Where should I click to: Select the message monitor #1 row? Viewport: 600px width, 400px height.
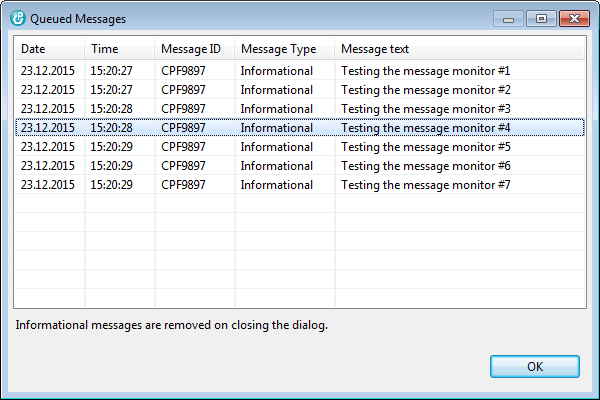tap(300, 70)
